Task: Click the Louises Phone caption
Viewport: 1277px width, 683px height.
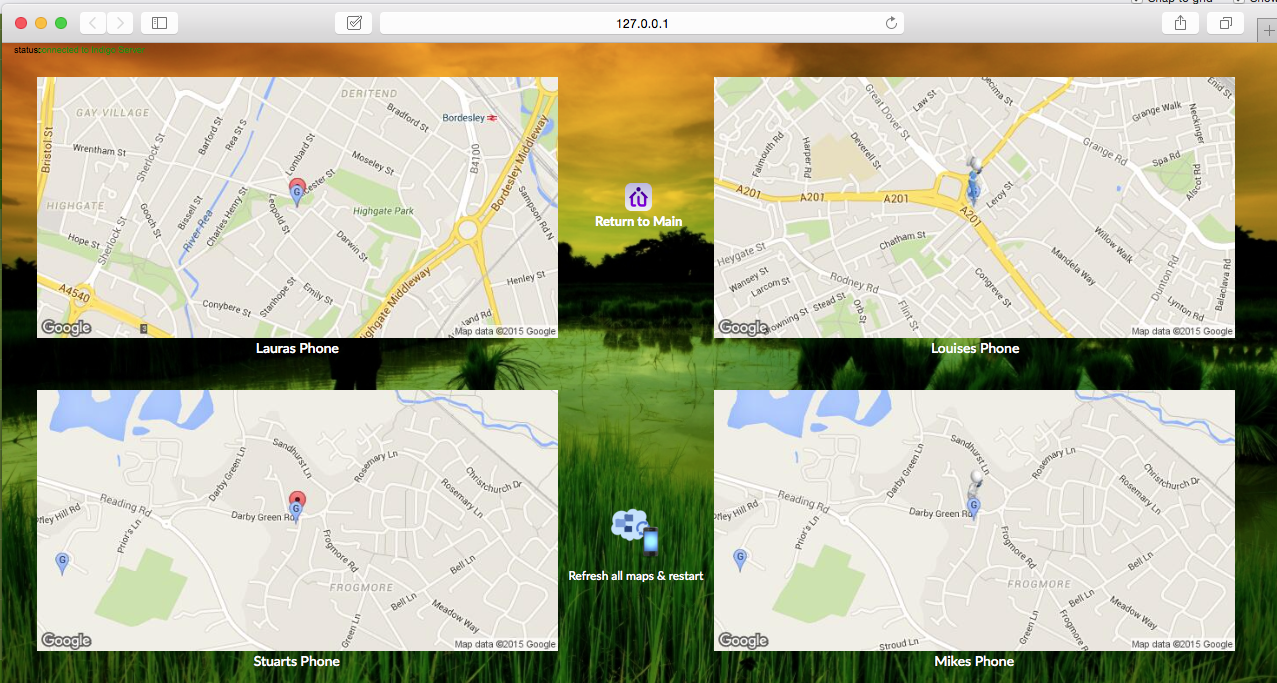Action: coord(975,349)
